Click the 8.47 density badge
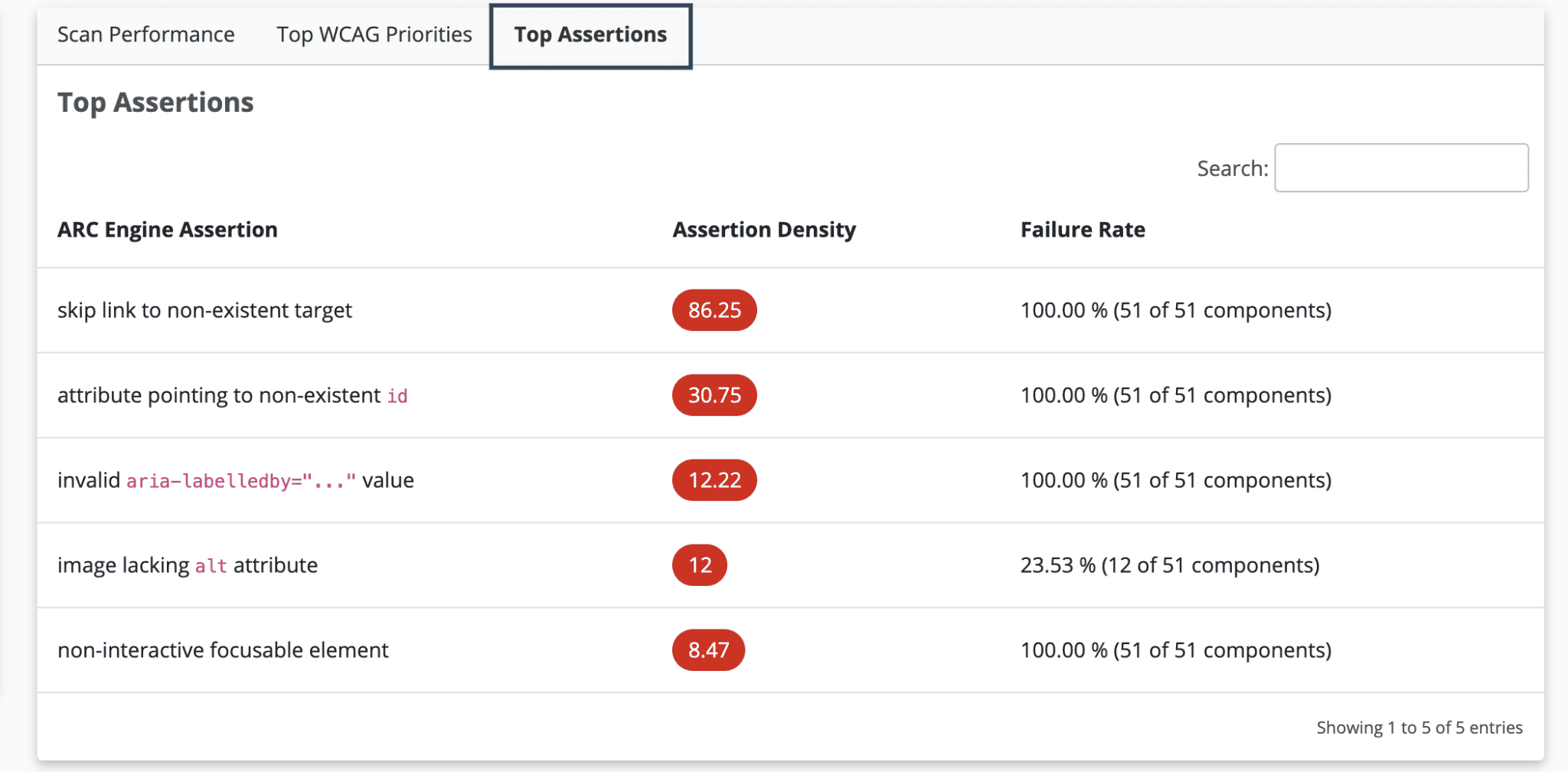The width and height of the screenshot is (1568, 772). (x=708, y=650)
